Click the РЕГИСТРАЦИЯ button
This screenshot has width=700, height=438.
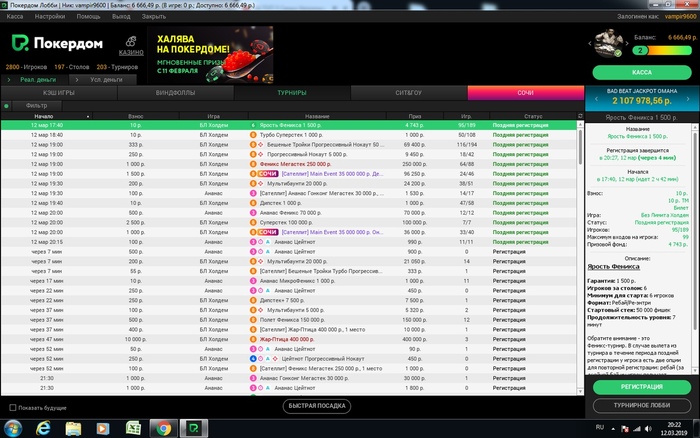642,387
